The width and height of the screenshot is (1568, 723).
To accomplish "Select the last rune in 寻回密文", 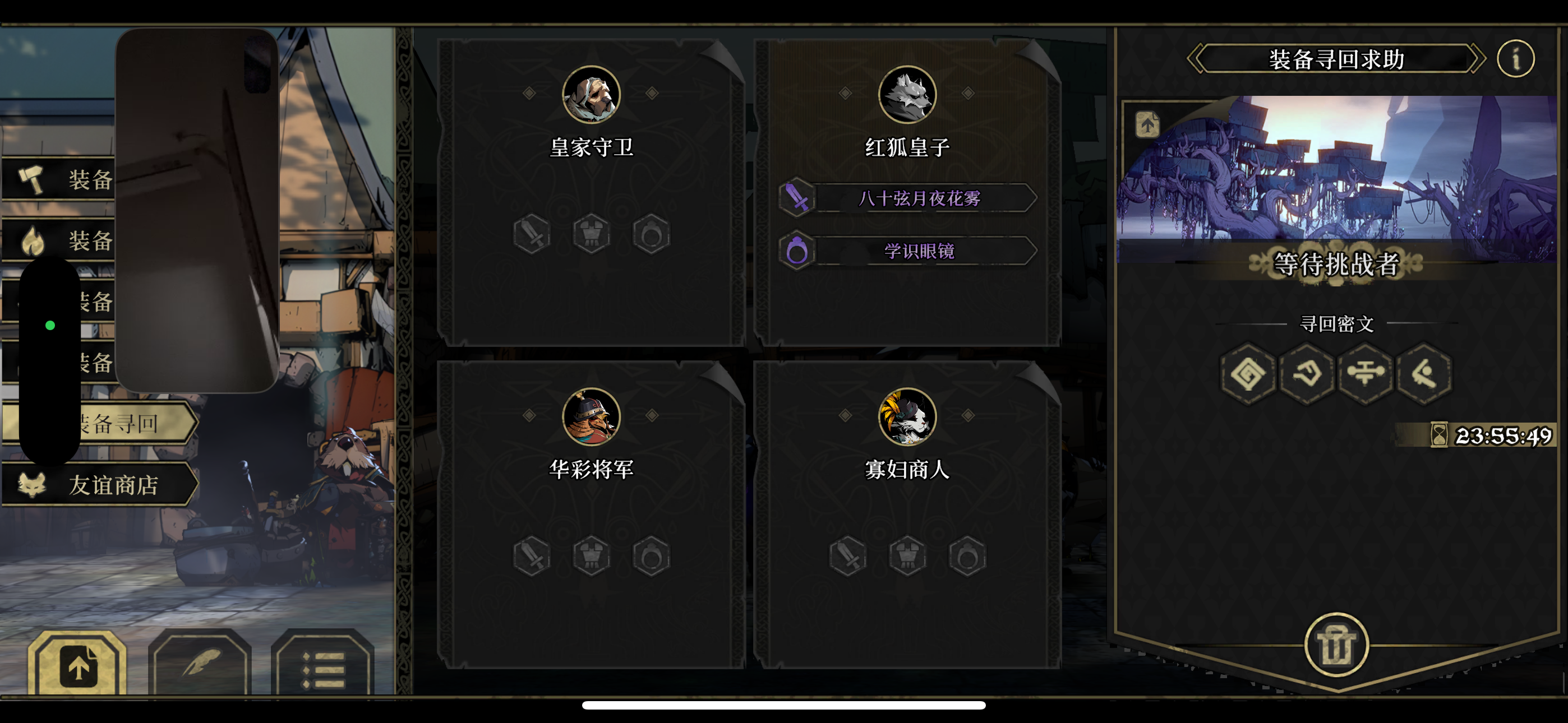I will coord(1423,373).
